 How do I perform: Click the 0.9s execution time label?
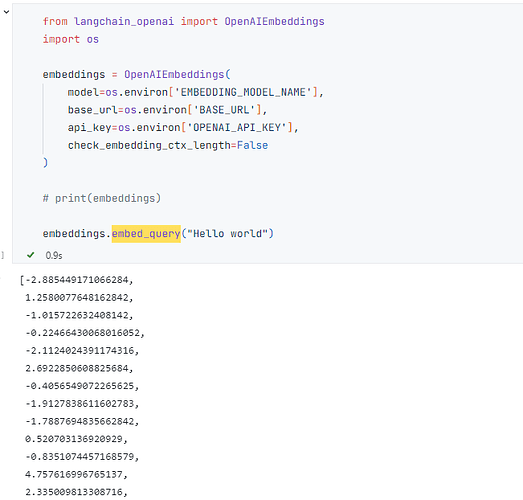54,256
